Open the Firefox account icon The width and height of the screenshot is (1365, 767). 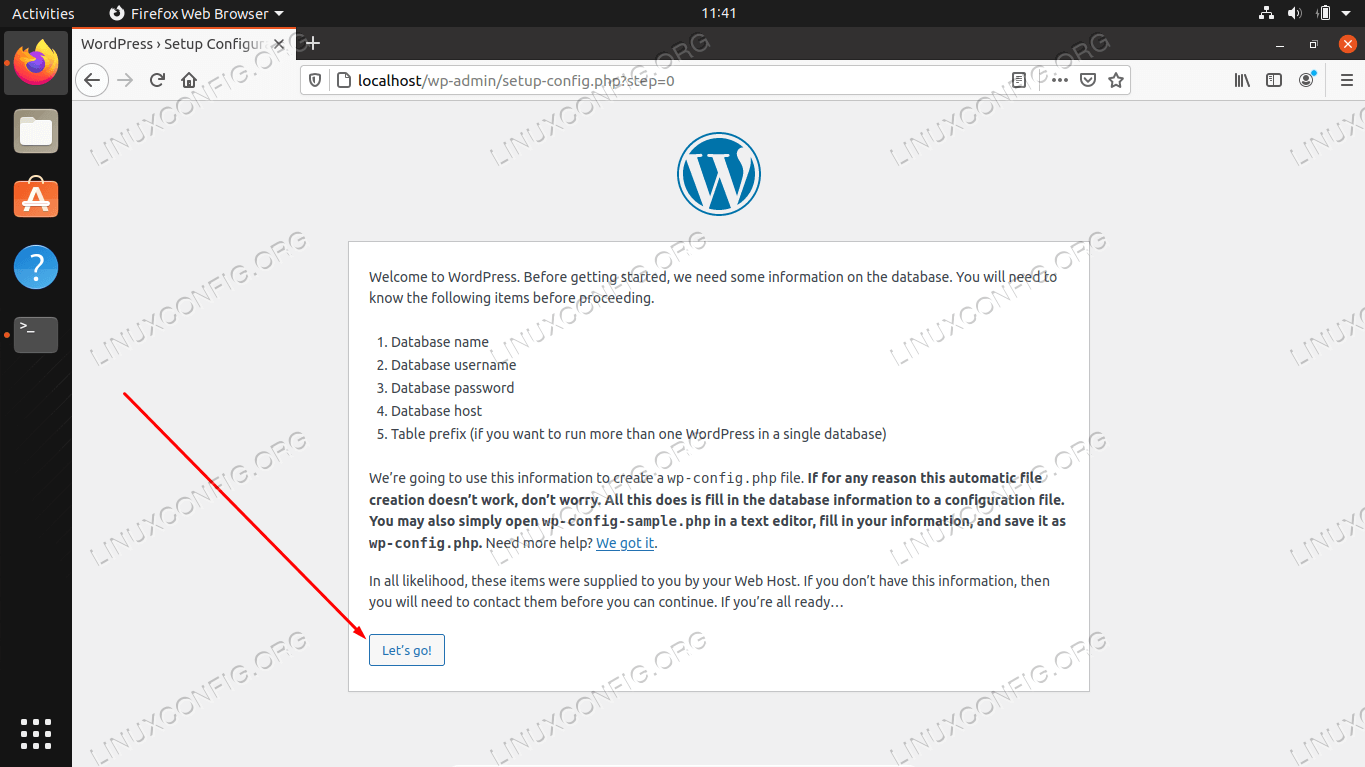coord(1306,80)
